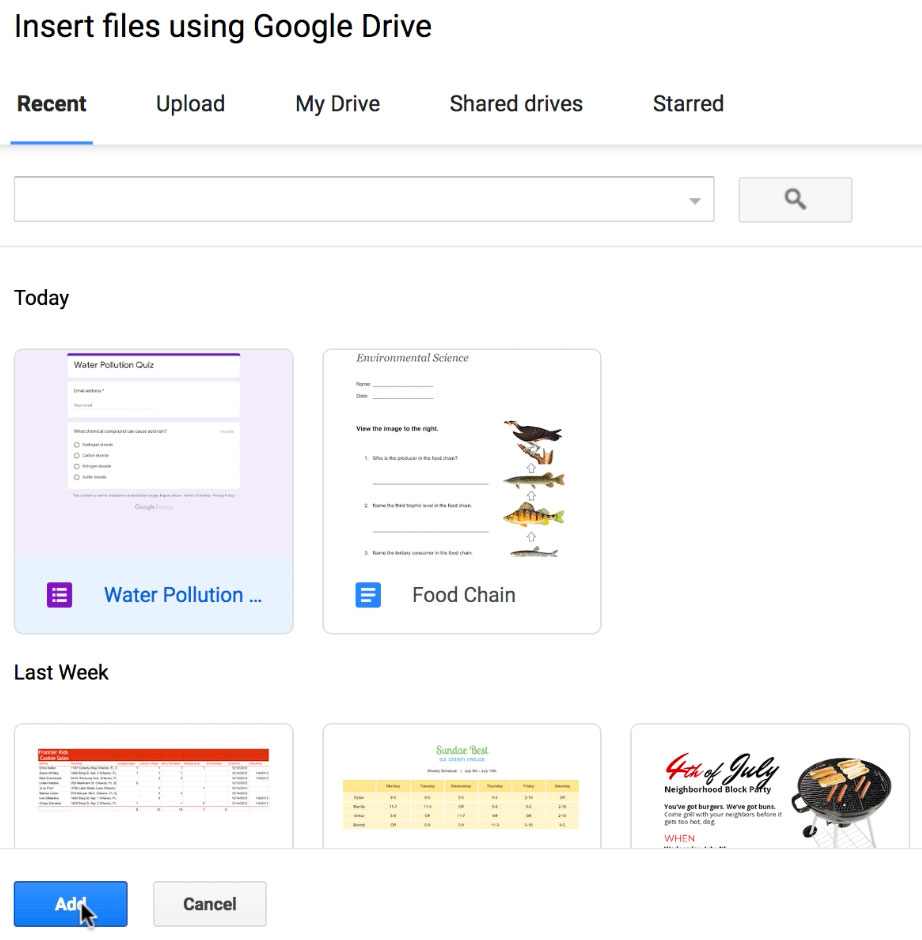Switch to the Recent tab
The width and height of the screenshot is (922, 940).
[52, 104]
